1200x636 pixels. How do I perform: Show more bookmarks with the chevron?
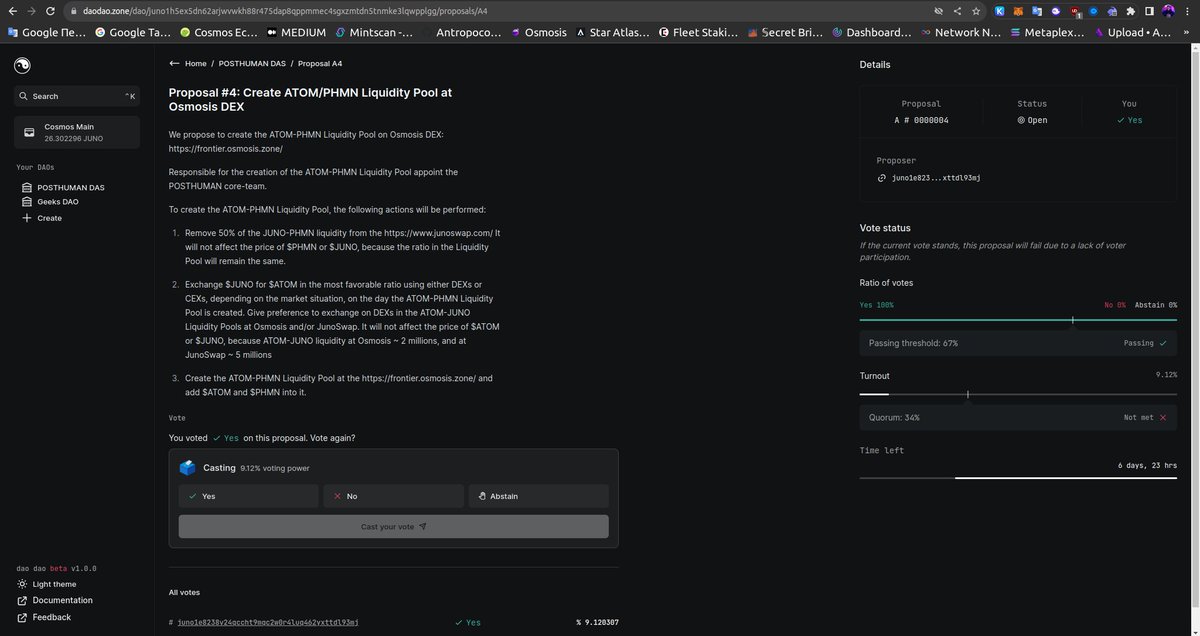pyautogui.click(x=1186, y=32)
